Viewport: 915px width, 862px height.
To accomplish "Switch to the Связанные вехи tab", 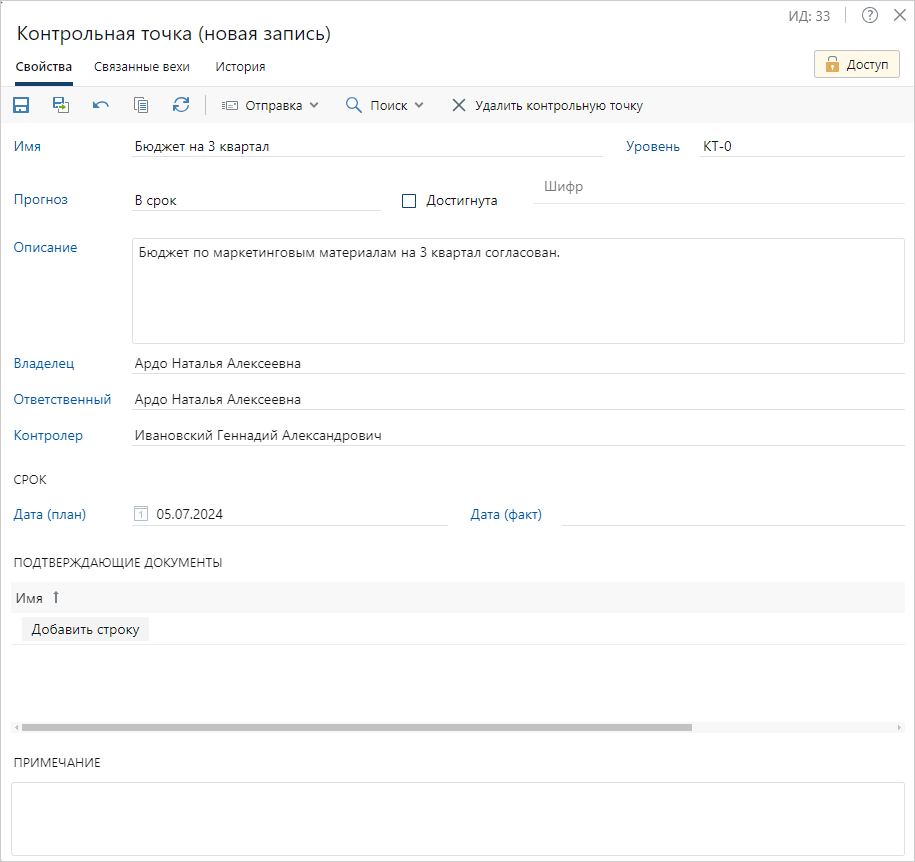I will tap(142, 67).
